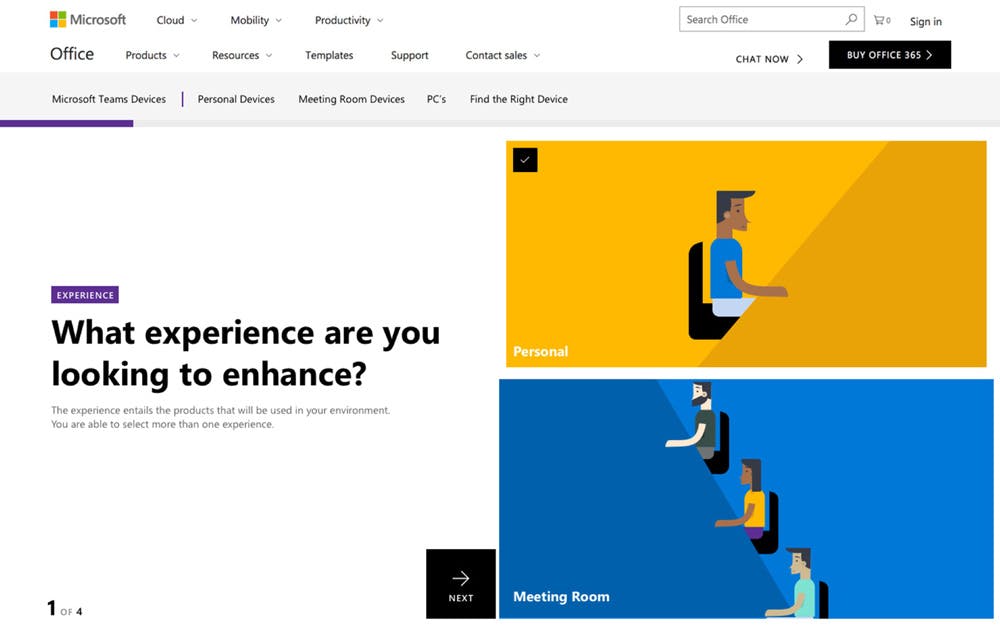Expand the Productivity dropdown menu

pyautogui.click(x=349, y=20)
